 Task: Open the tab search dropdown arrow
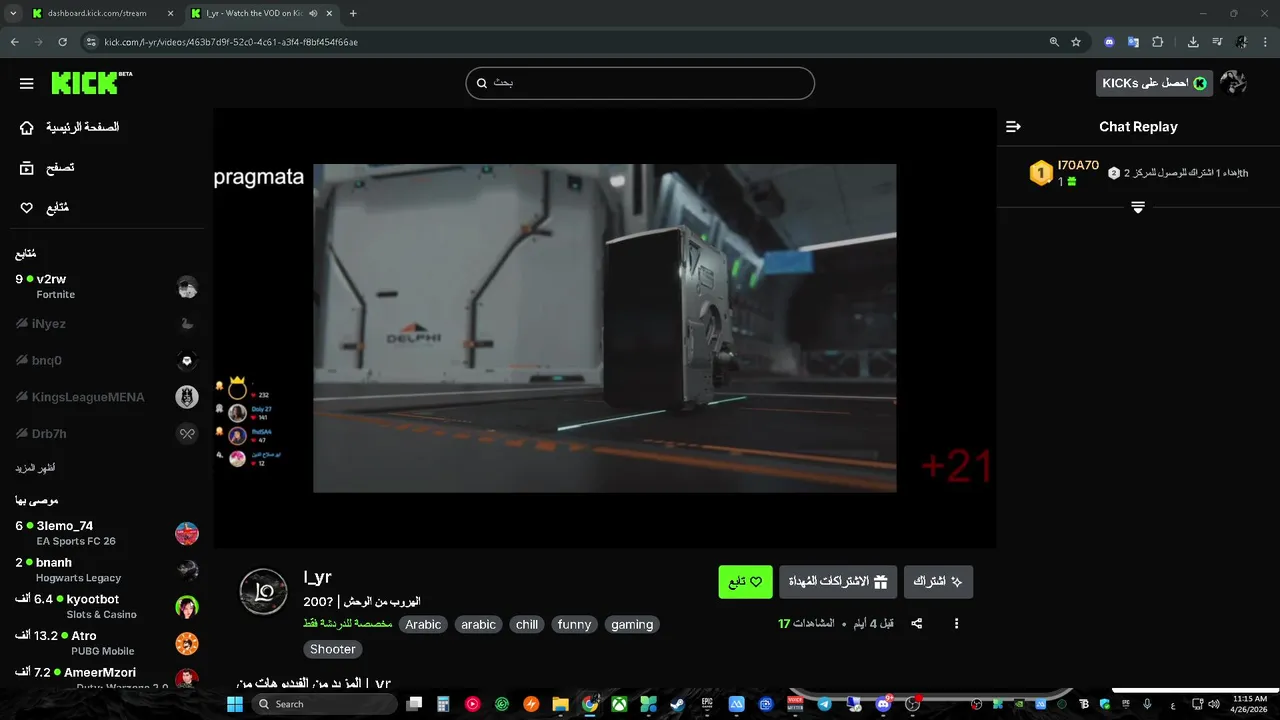(x=12, y=13)
